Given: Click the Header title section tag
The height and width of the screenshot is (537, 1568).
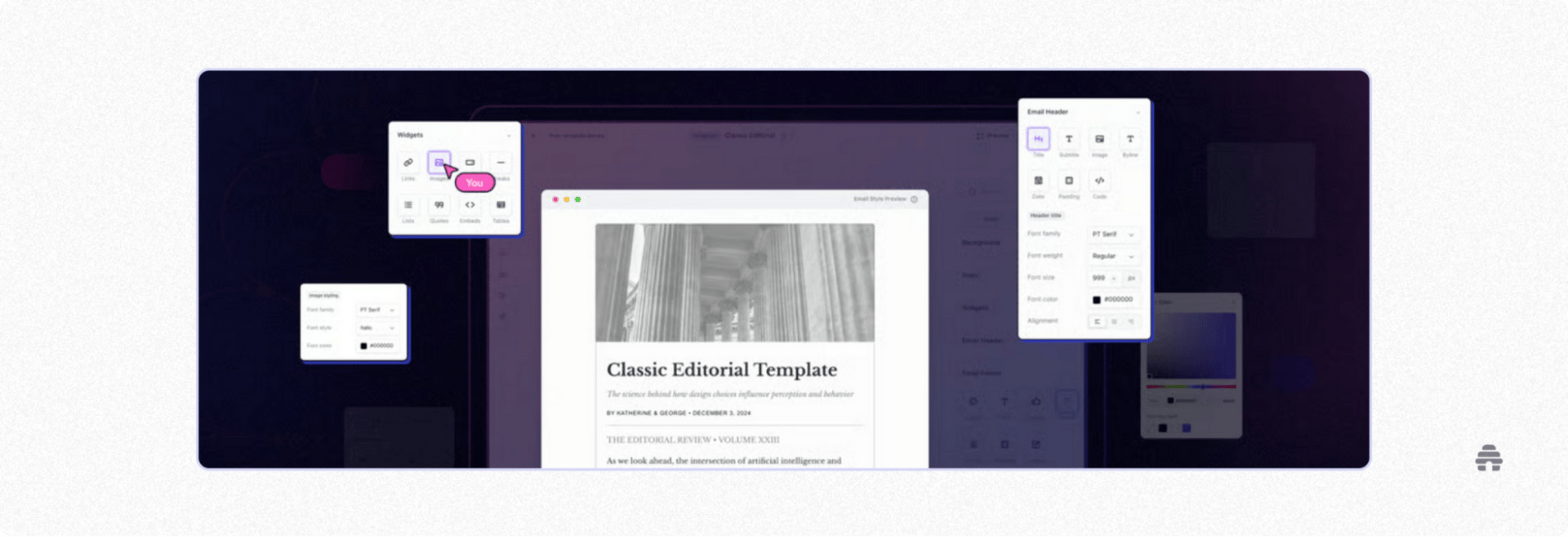Looking at the screenshot, I should 1045,216.
